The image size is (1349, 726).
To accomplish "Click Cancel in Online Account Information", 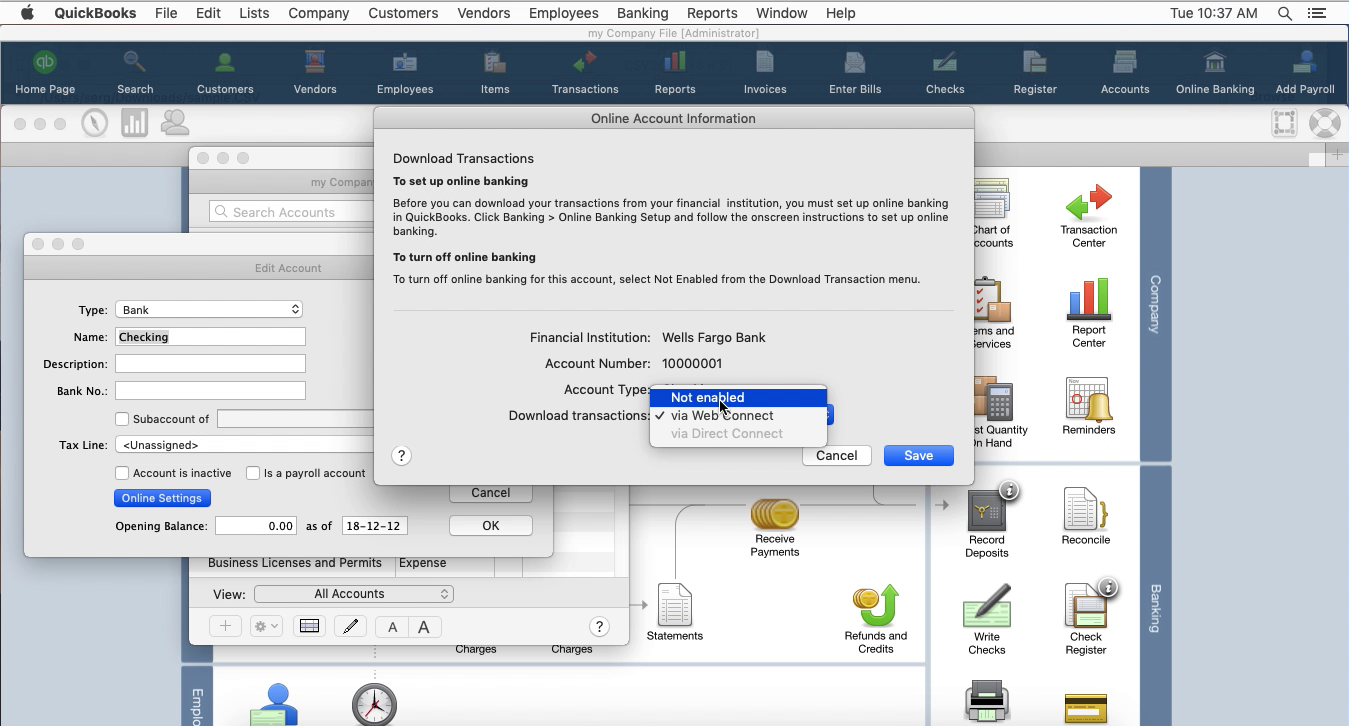I will [836, 456].
